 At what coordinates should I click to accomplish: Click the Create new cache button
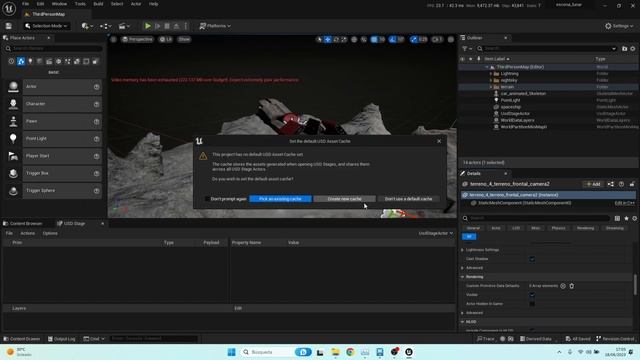click(344, 199)
